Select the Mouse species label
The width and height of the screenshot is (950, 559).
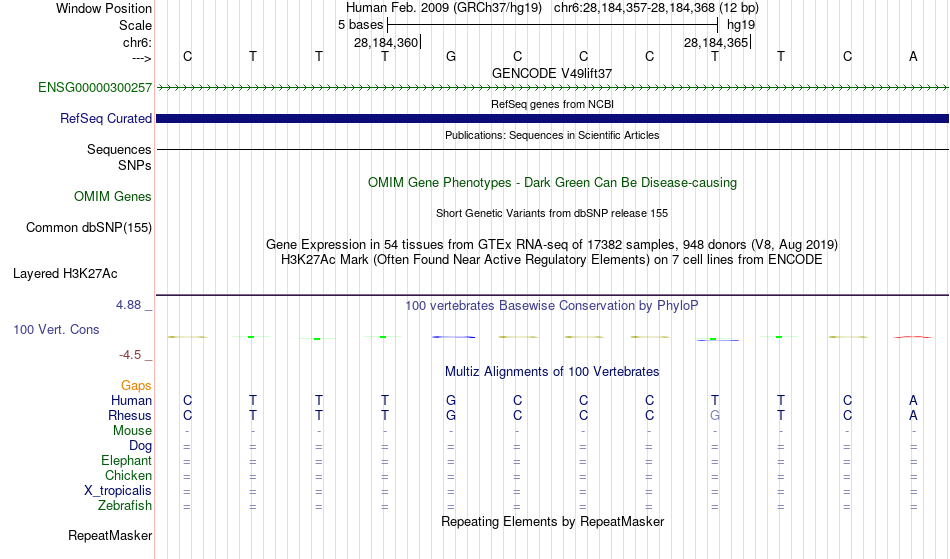pyautogui.click(x=132, y=431)
